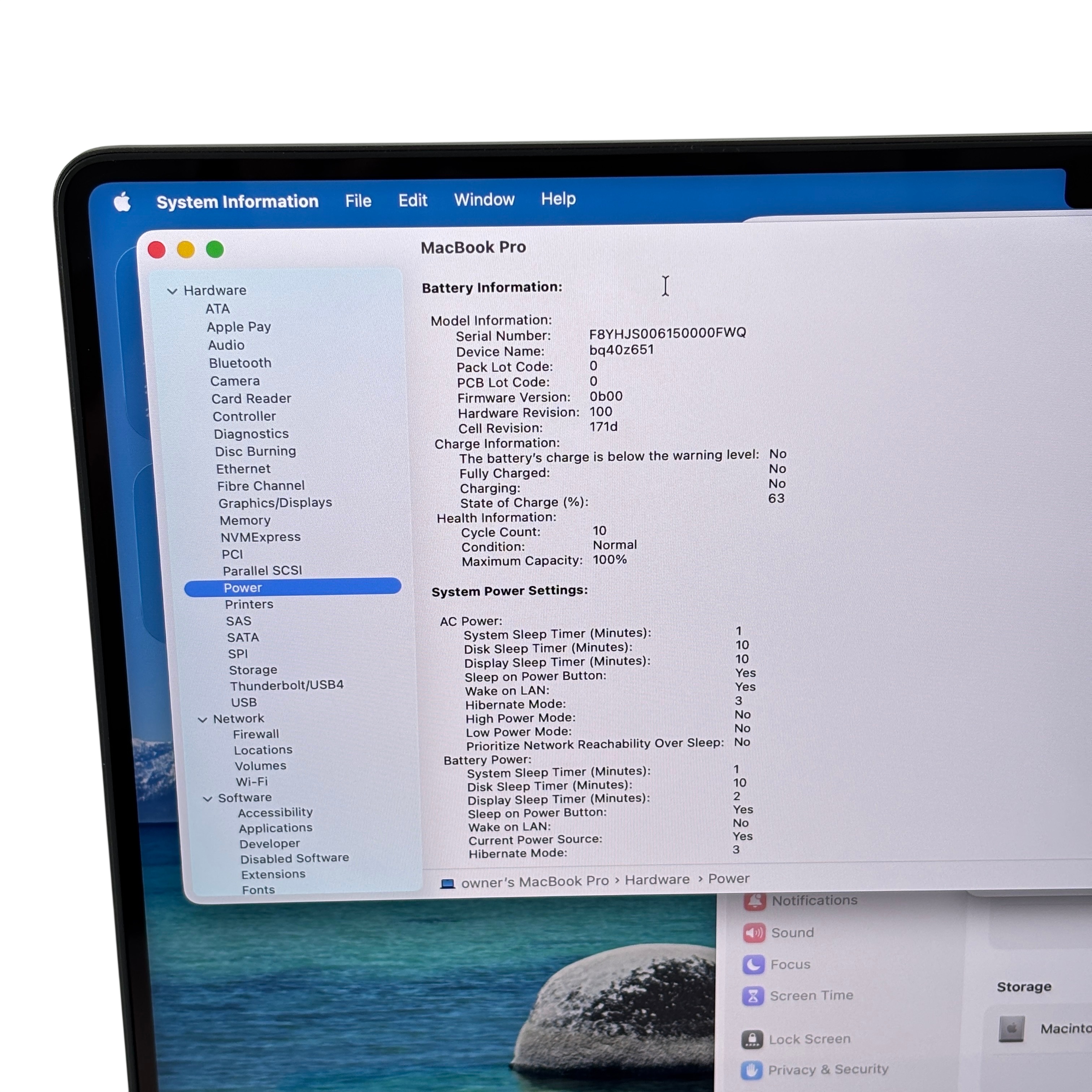Viewport: 1092px width, 1092px height.
Task: Click the Focus moon icon
Action: (x=753, y=964)
